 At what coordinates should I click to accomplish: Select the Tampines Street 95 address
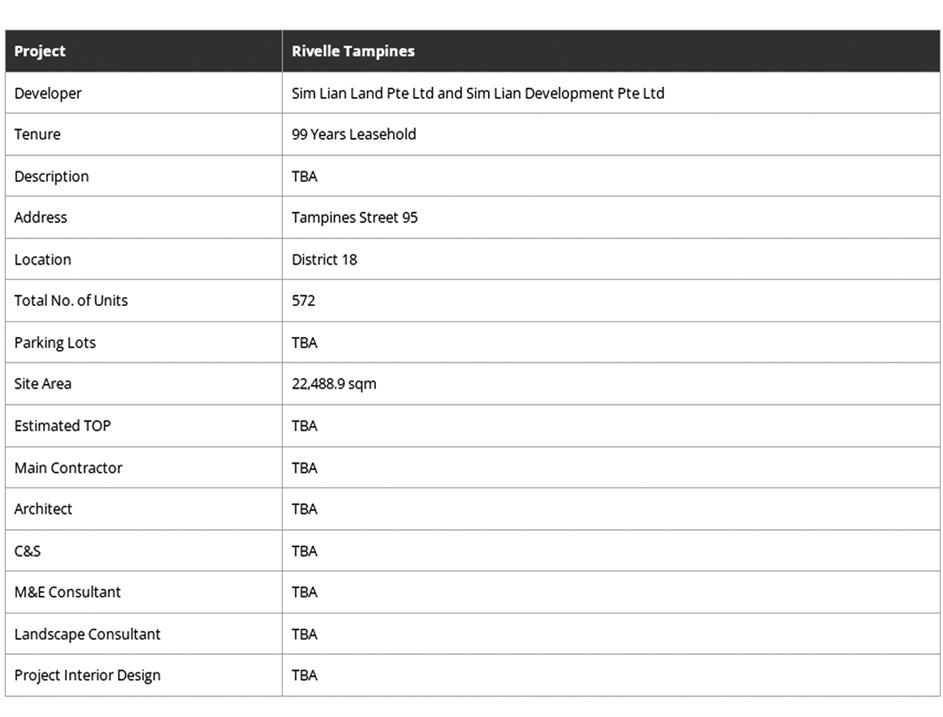pos(354,217)
